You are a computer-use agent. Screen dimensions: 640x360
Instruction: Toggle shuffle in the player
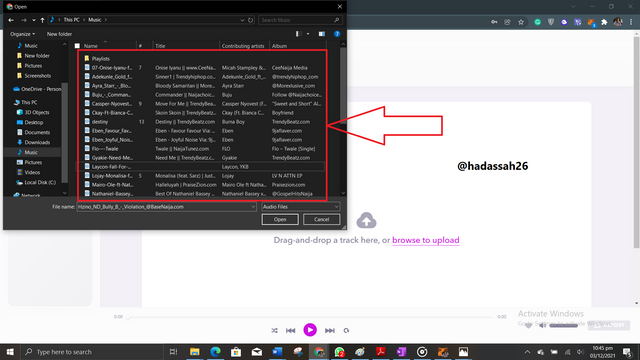[274, 331]
